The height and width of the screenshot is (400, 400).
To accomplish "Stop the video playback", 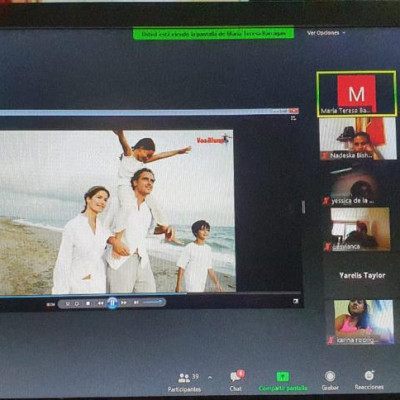I will tap(88, 303).
